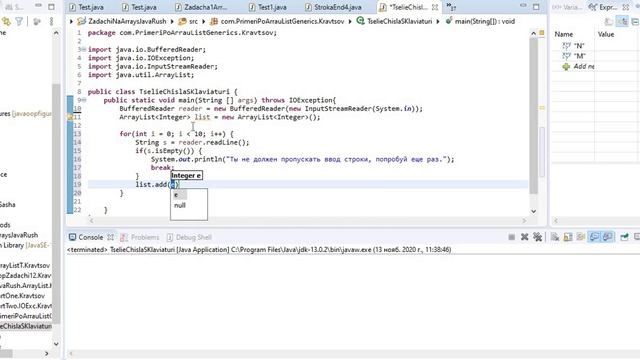Viewport: 640px width, 360px height.
Task: Click Remove Launch single X icon in Console
Action: 524,237
